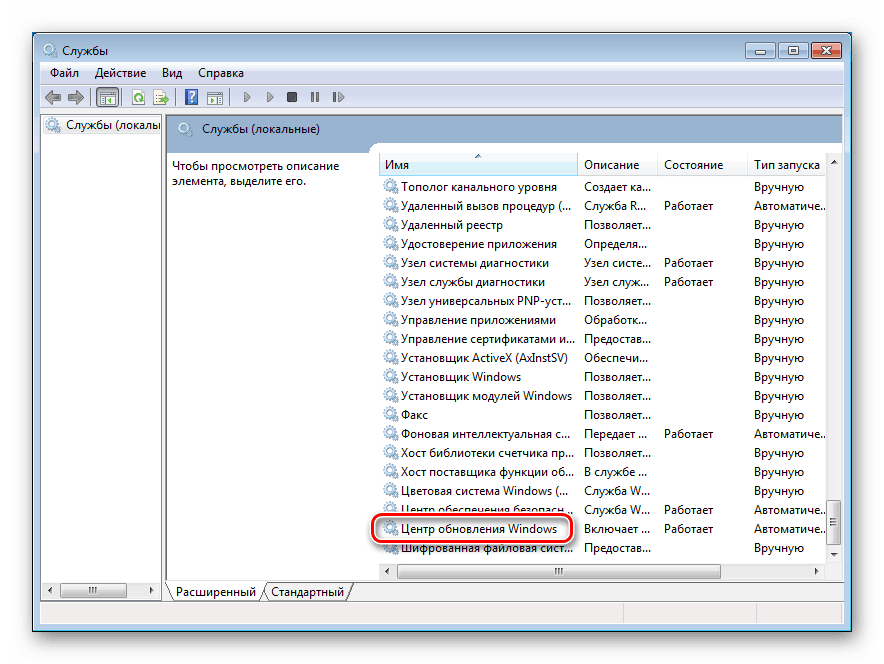Click the tree pane scroll right arrow
The width and height of the screenshot is (884, 664).
[151, 590]
